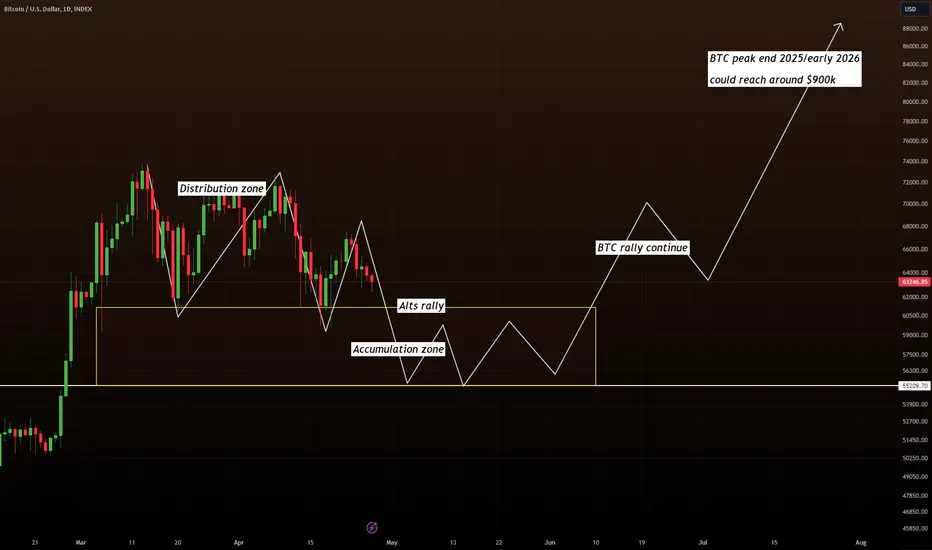Click the 70000.00 price axis label
Screen dimensions: 932x550
tap(915, 203)
